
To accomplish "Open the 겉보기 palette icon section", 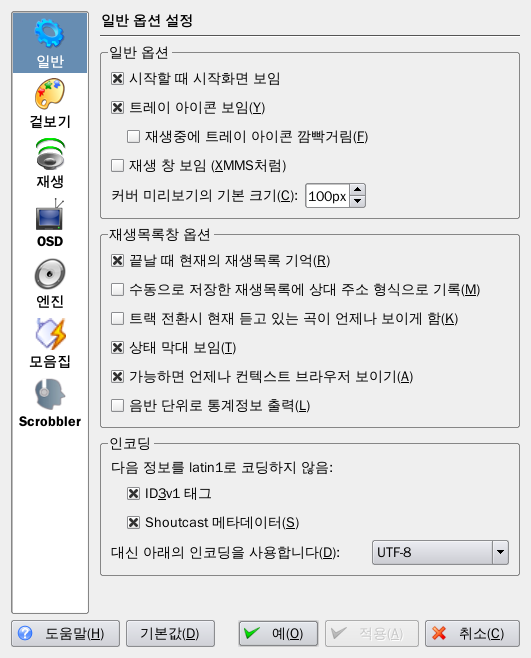I will [50, 103].
